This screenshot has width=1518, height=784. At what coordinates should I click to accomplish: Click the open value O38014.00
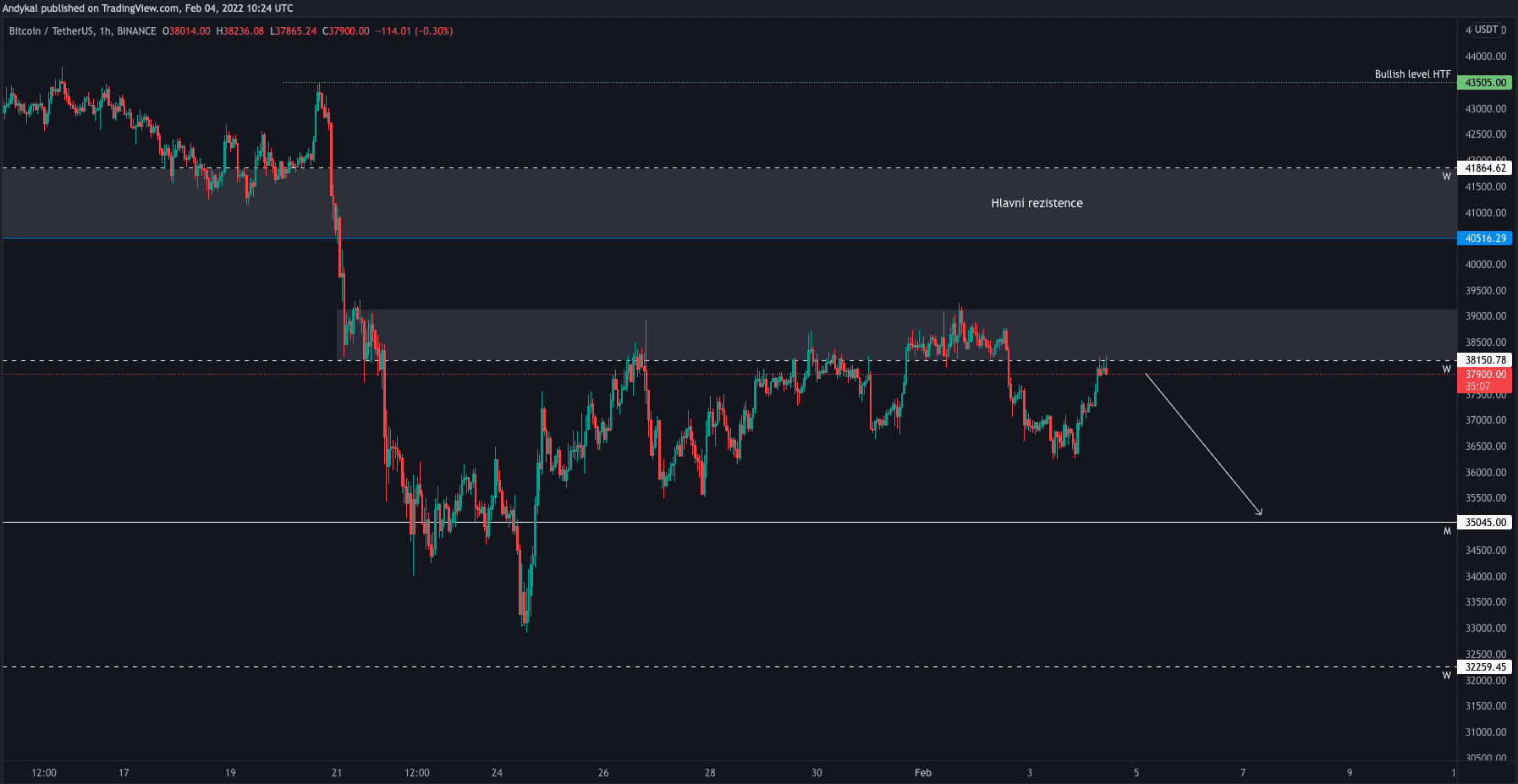click(x=186, y=31)
